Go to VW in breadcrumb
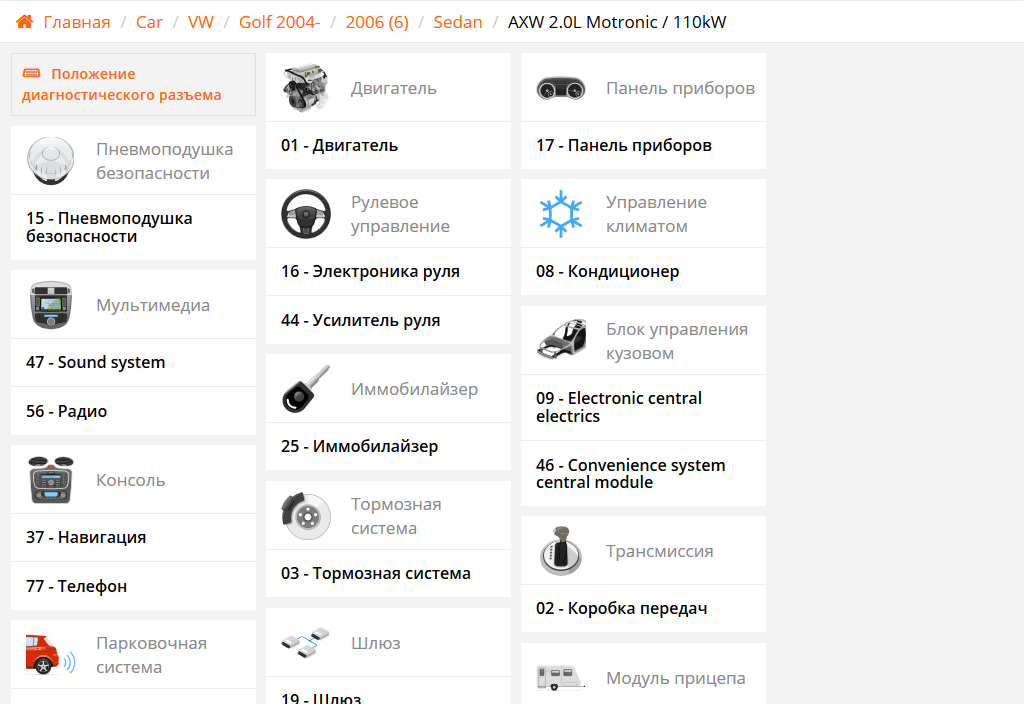 tap(200, 22)
